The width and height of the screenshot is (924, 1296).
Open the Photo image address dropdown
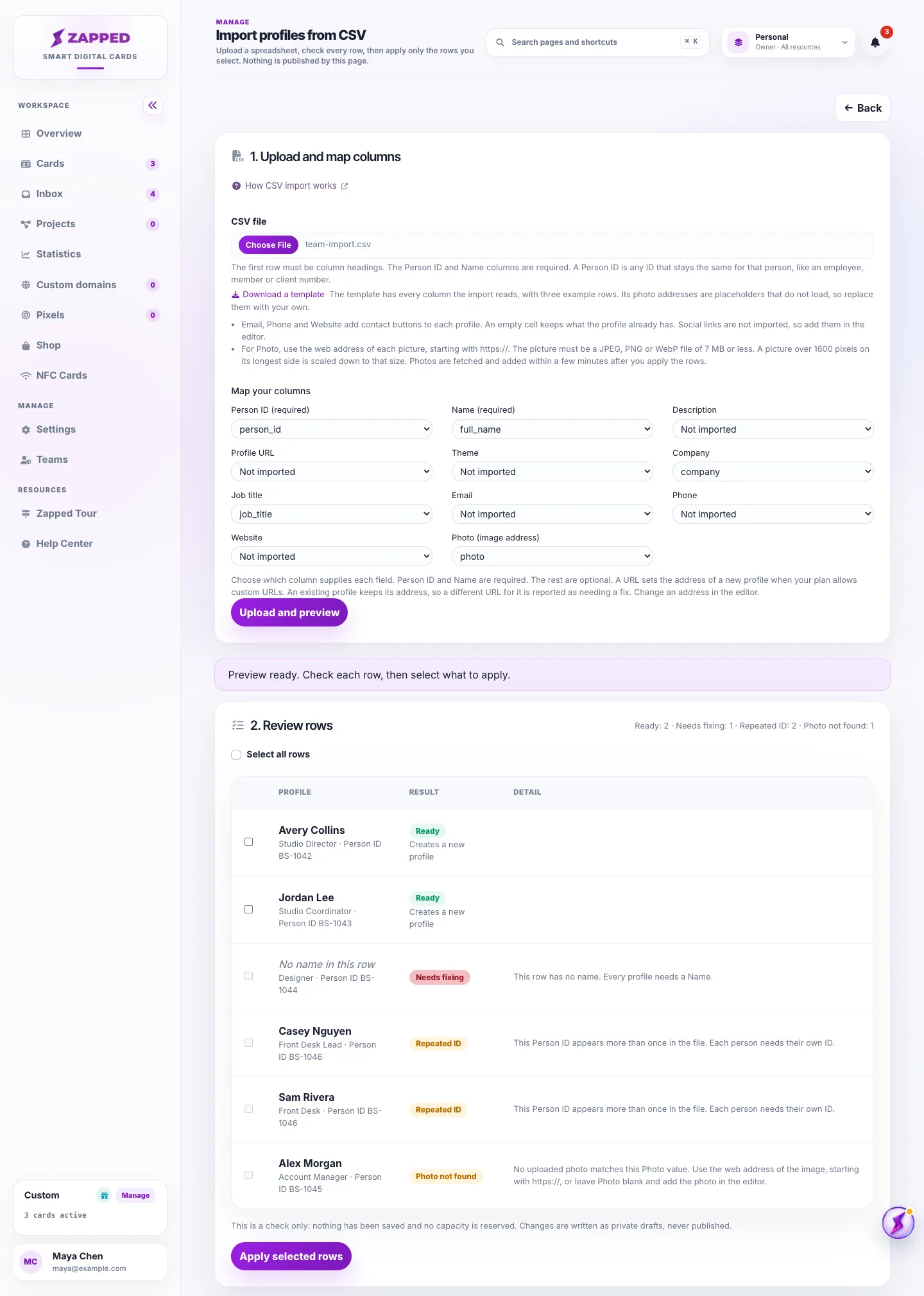(x=552, y=557)
